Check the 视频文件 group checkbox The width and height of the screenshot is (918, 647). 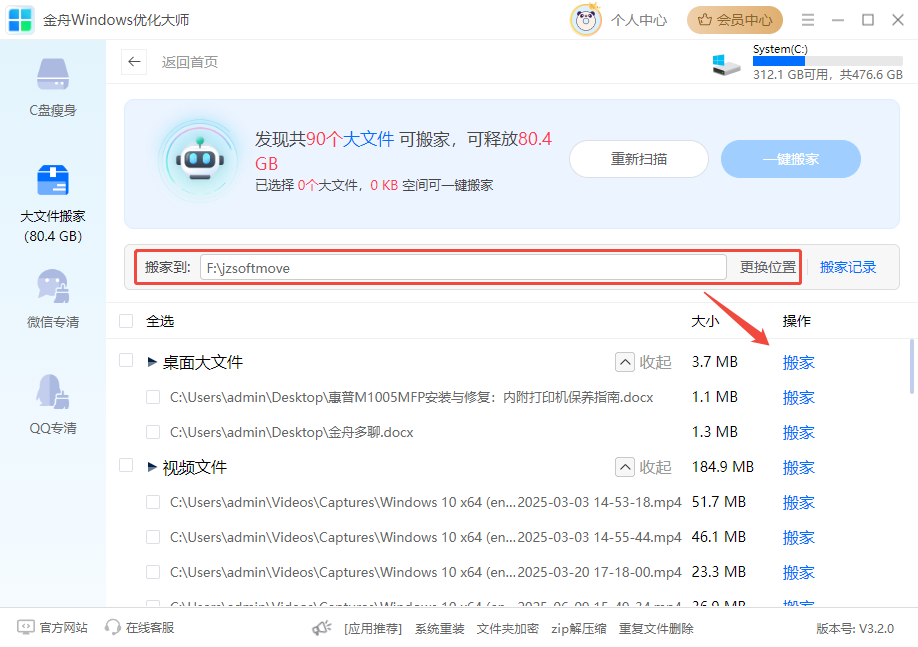point(126,465)
